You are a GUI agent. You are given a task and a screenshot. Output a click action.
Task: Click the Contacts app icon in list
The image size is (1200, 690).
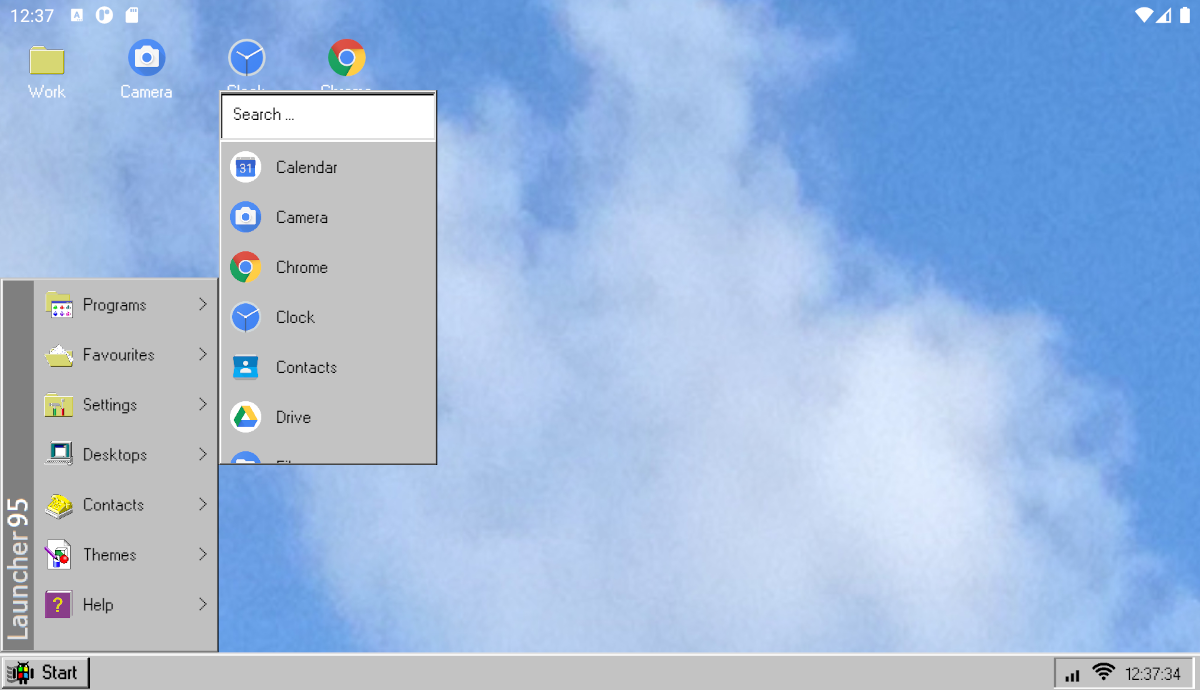coord(246,367)
